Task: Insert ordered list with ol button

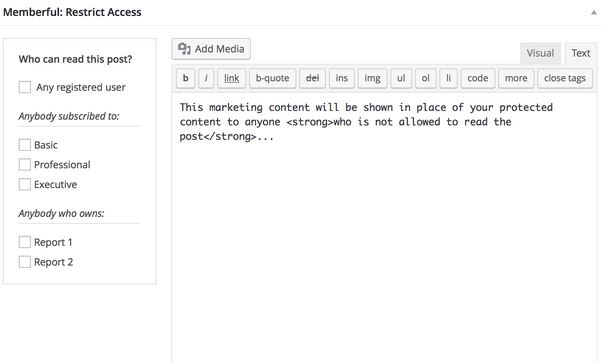Action: point(425,78)
